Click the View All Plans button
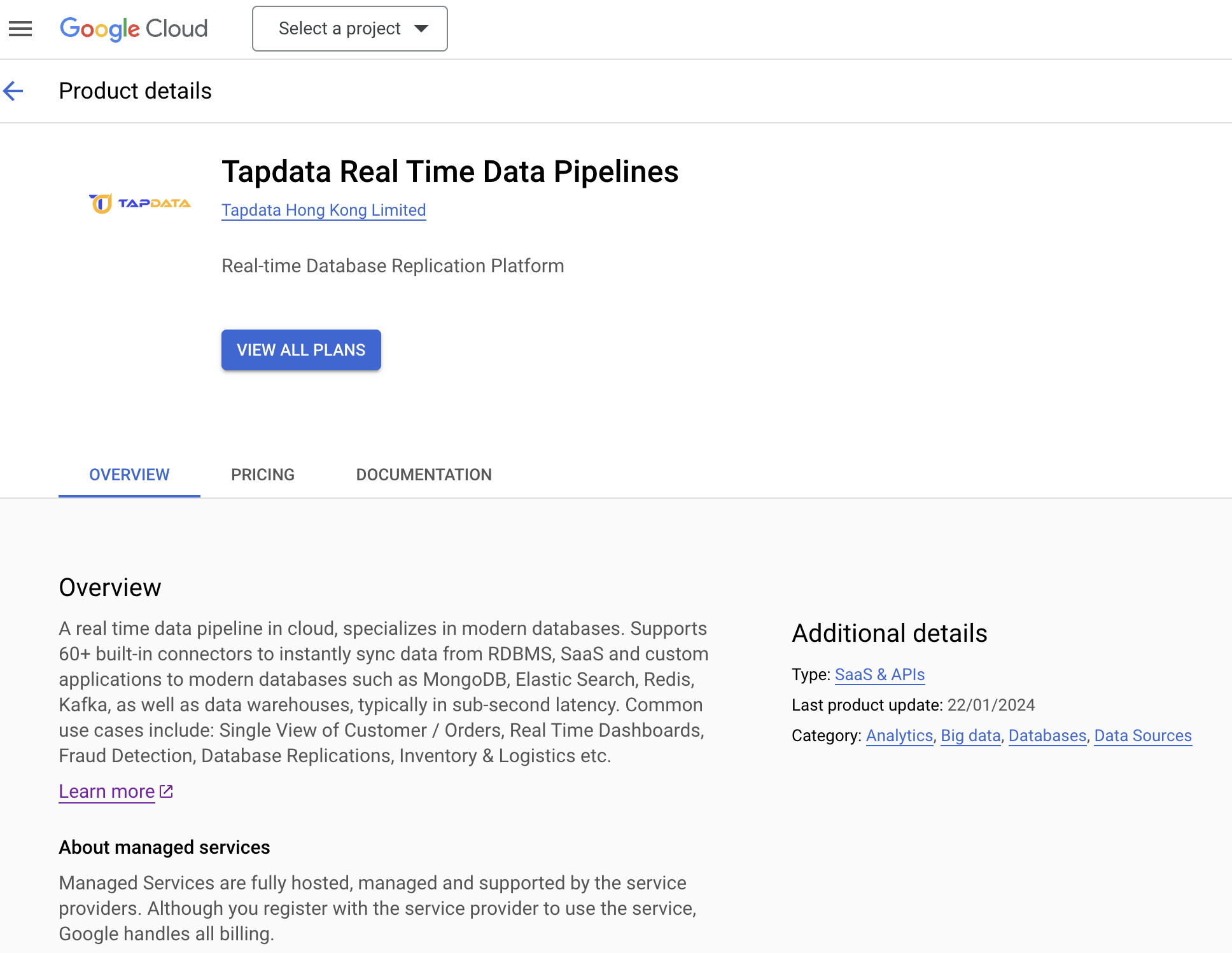 point(301,350)
